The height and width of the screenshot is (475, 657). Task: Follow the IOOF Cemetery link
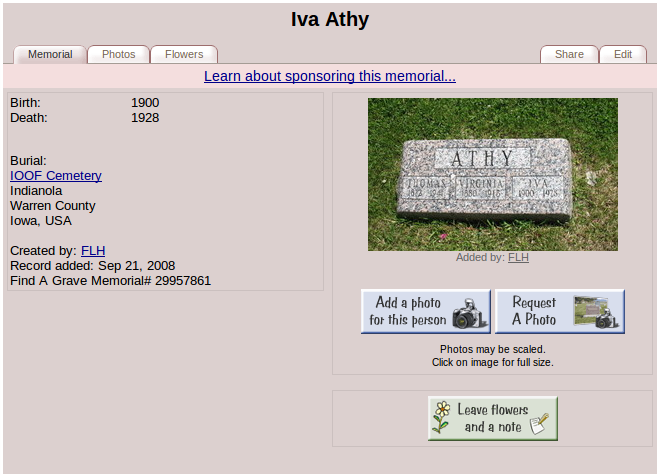coord(56,176)
